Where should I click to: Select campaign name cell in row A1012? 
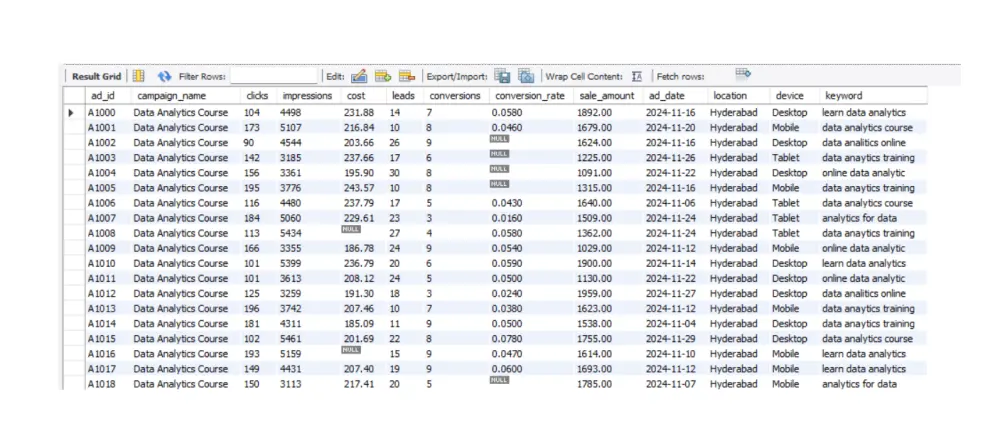[180, 294]
